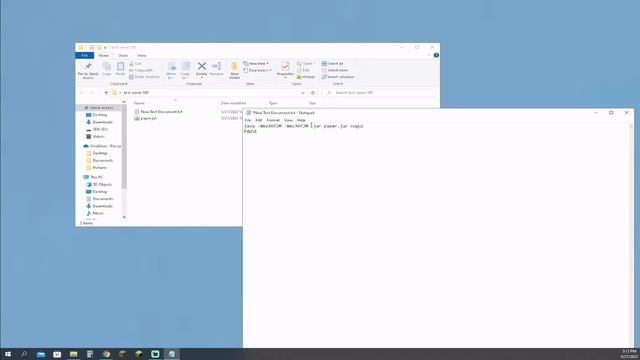Switch to the Share ribbon tab
This screenshot has width=640, height=360.
click(x=123, y=56)
